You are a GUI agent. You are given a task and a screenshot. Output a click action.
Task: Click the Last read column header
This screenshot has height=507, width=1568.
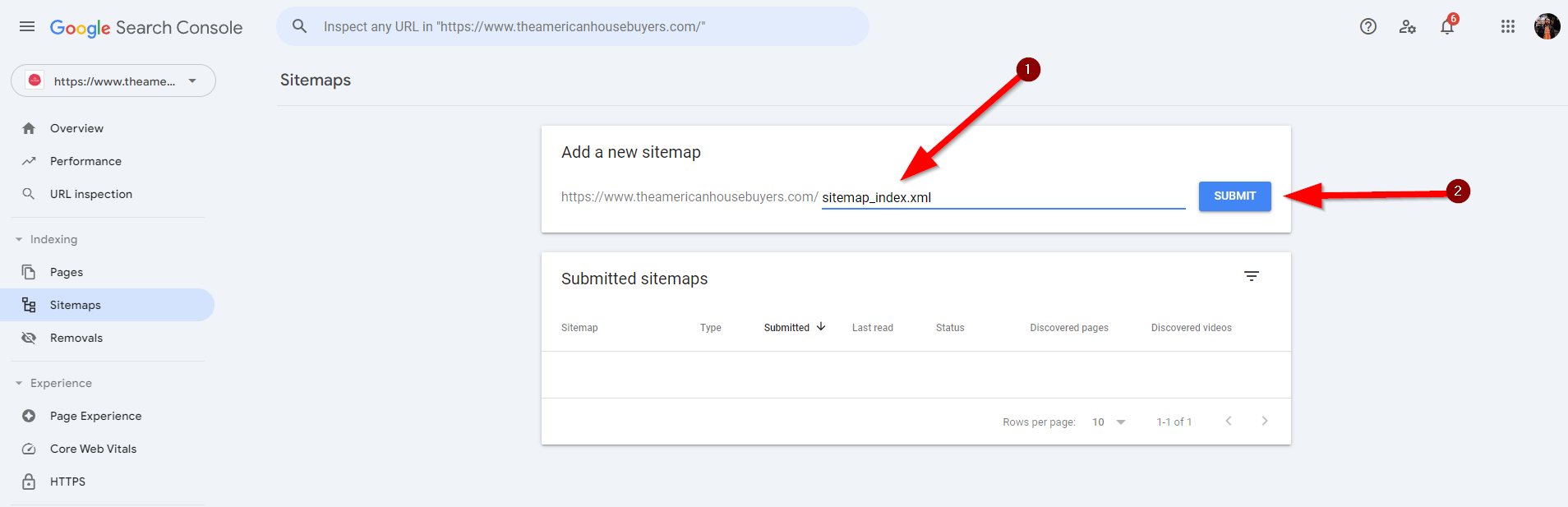pyautogui.click(x=873, y=328)
